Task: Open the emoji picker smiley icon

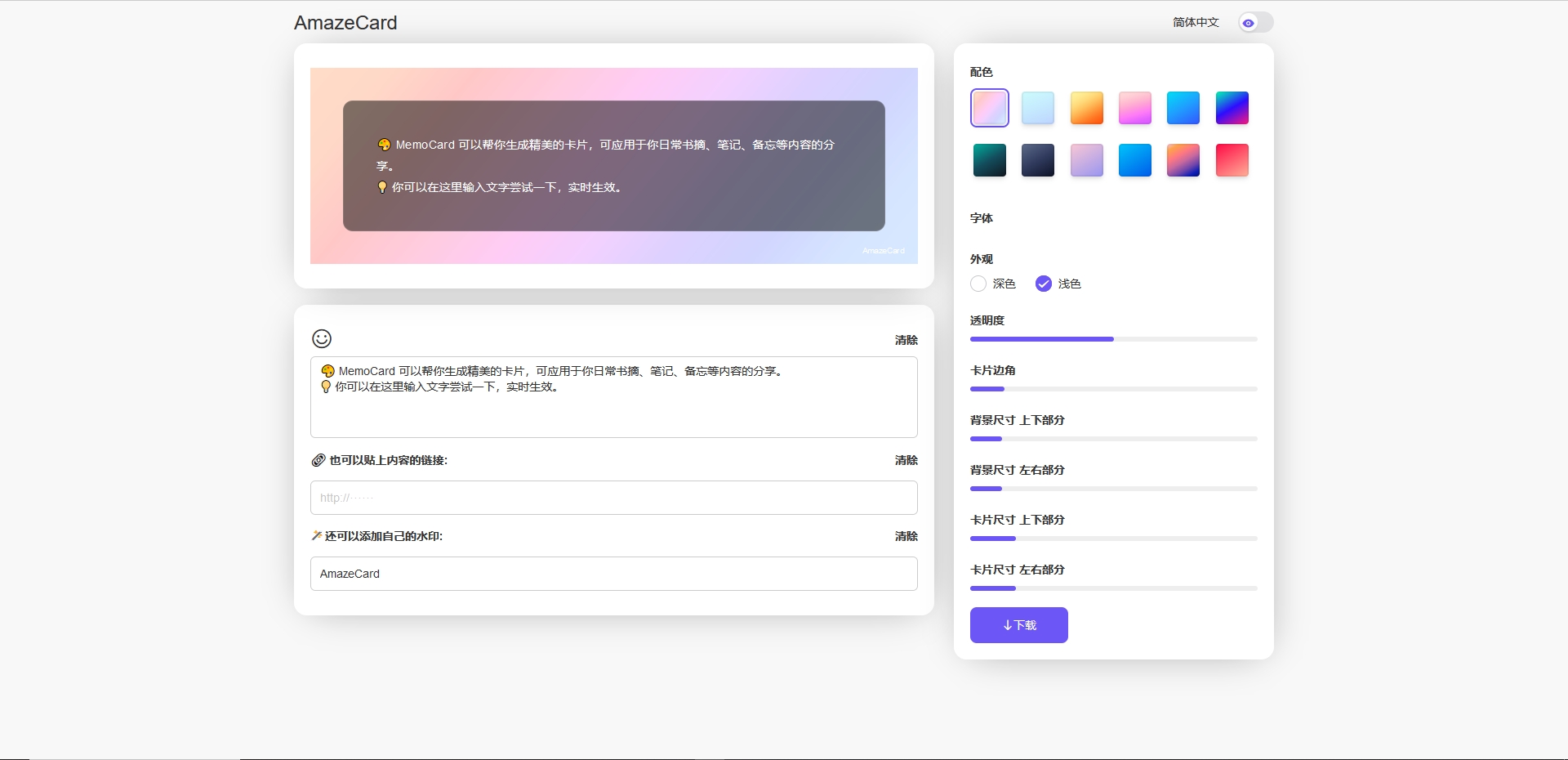Action: [x=322, y=338]
